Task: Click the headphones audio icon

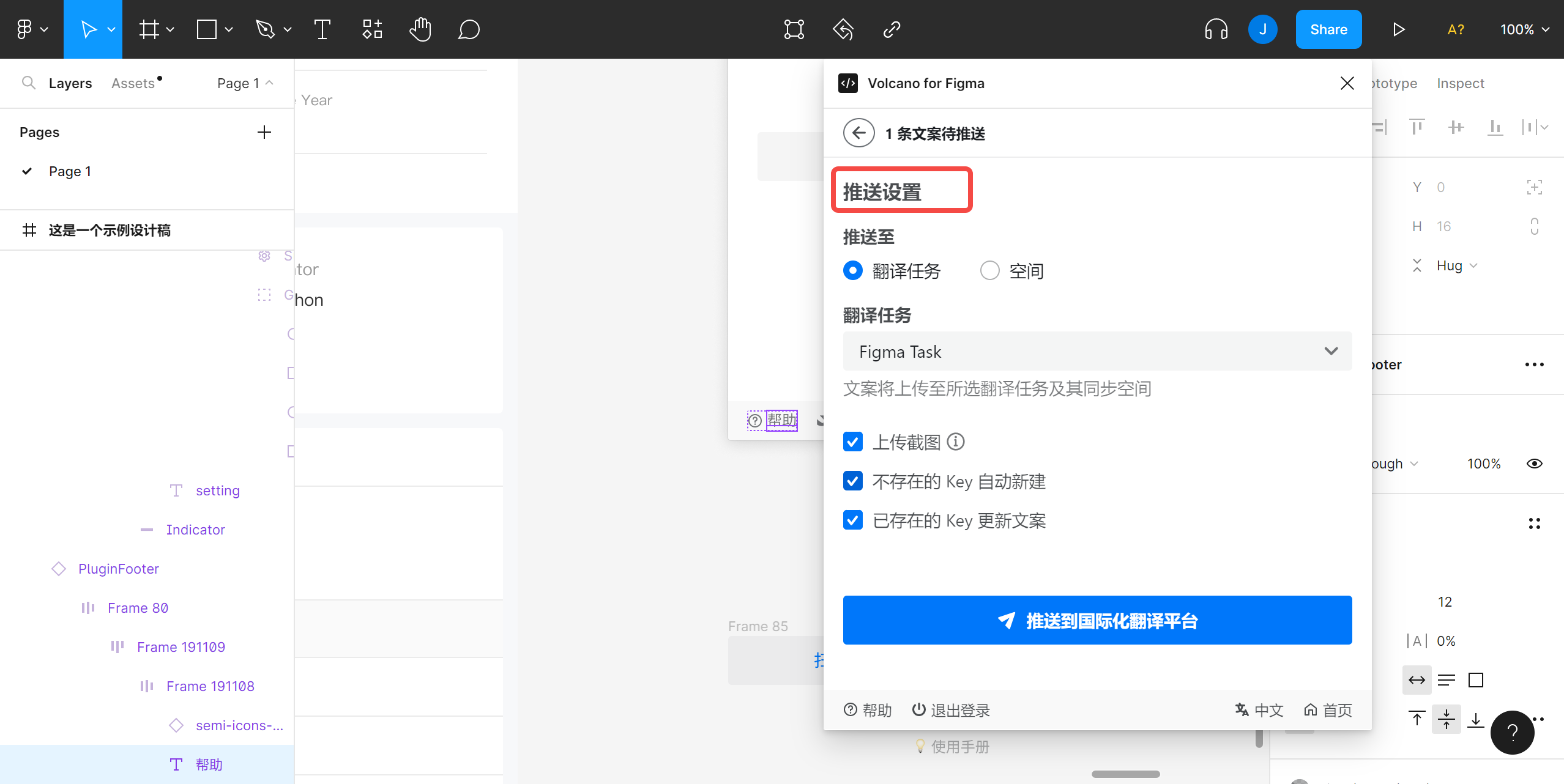Action: pyautogui.click(x=1216, y=29)
